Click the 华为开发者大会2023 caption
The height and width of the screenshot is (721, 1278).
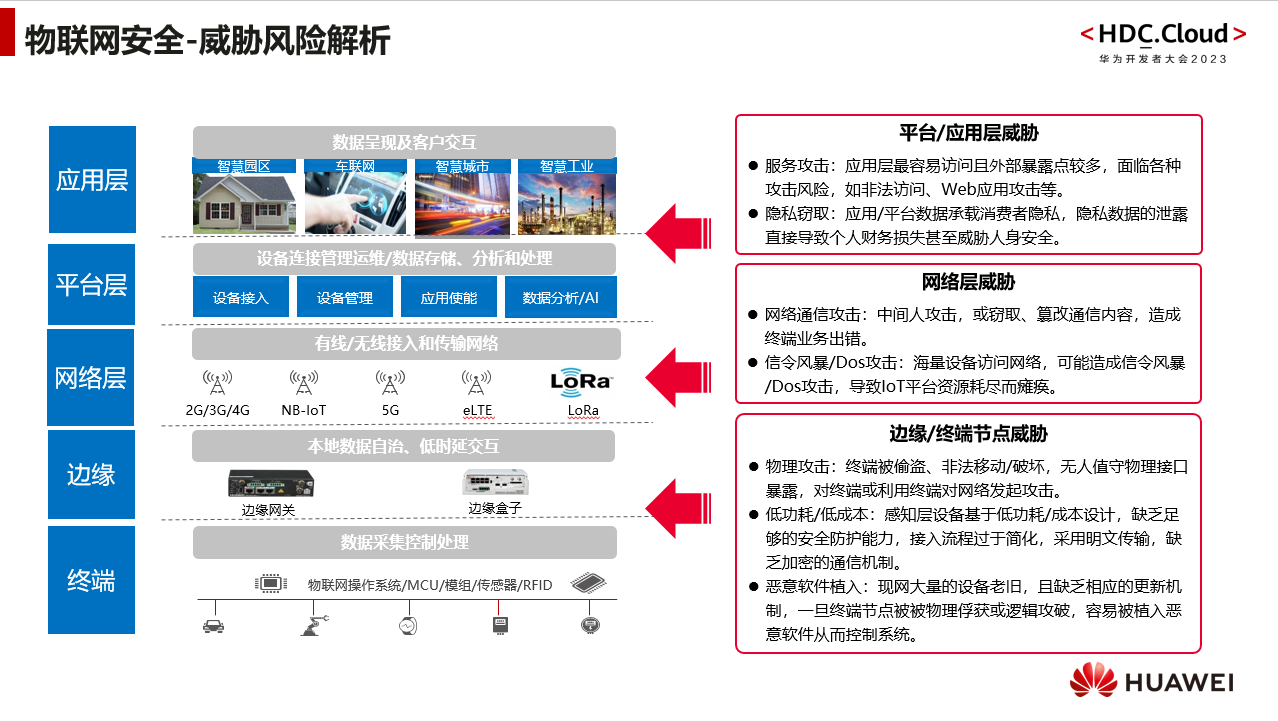(1163, 59)
